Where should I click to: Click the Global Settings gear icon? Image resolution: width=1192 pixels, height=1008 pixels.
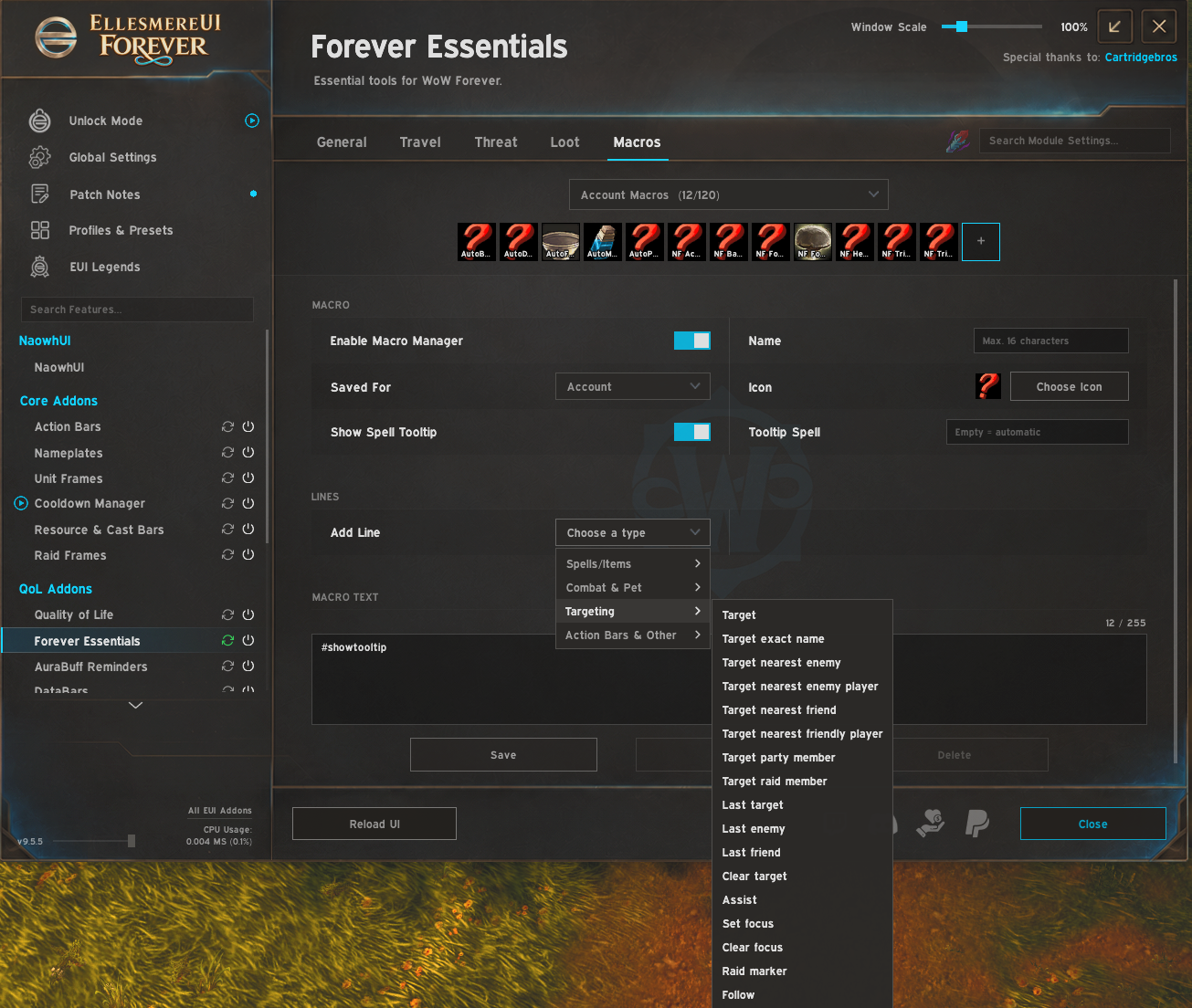40,157
